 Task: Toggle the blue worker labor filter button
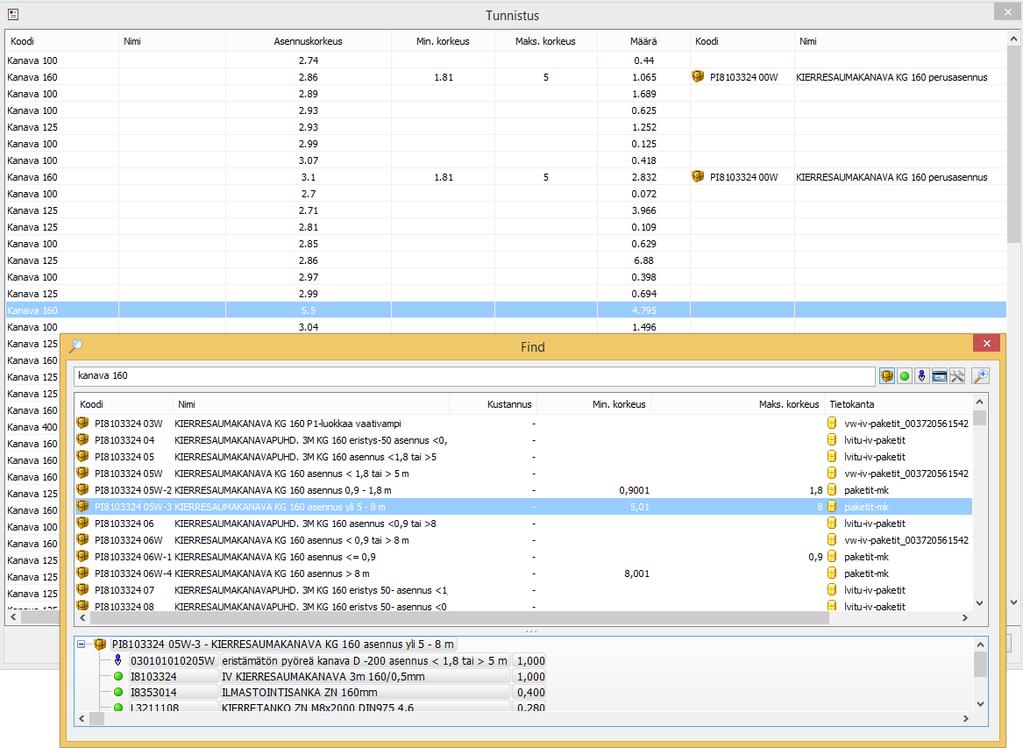pyautogui.click(x=921, y=376)
